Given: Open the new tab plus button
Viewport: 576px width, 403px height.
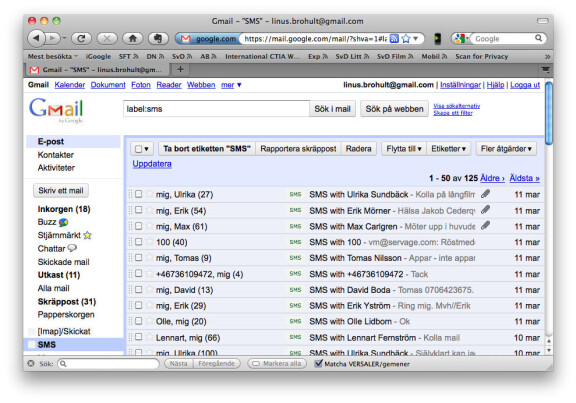Looking at the screenshot, I should click(180, 69).
